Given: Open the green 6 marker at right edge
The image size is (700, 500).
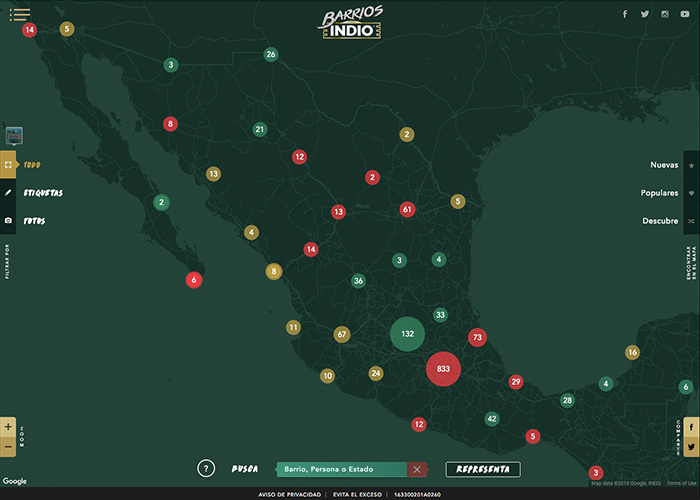Looking at the screenshot, I should 686,387.
